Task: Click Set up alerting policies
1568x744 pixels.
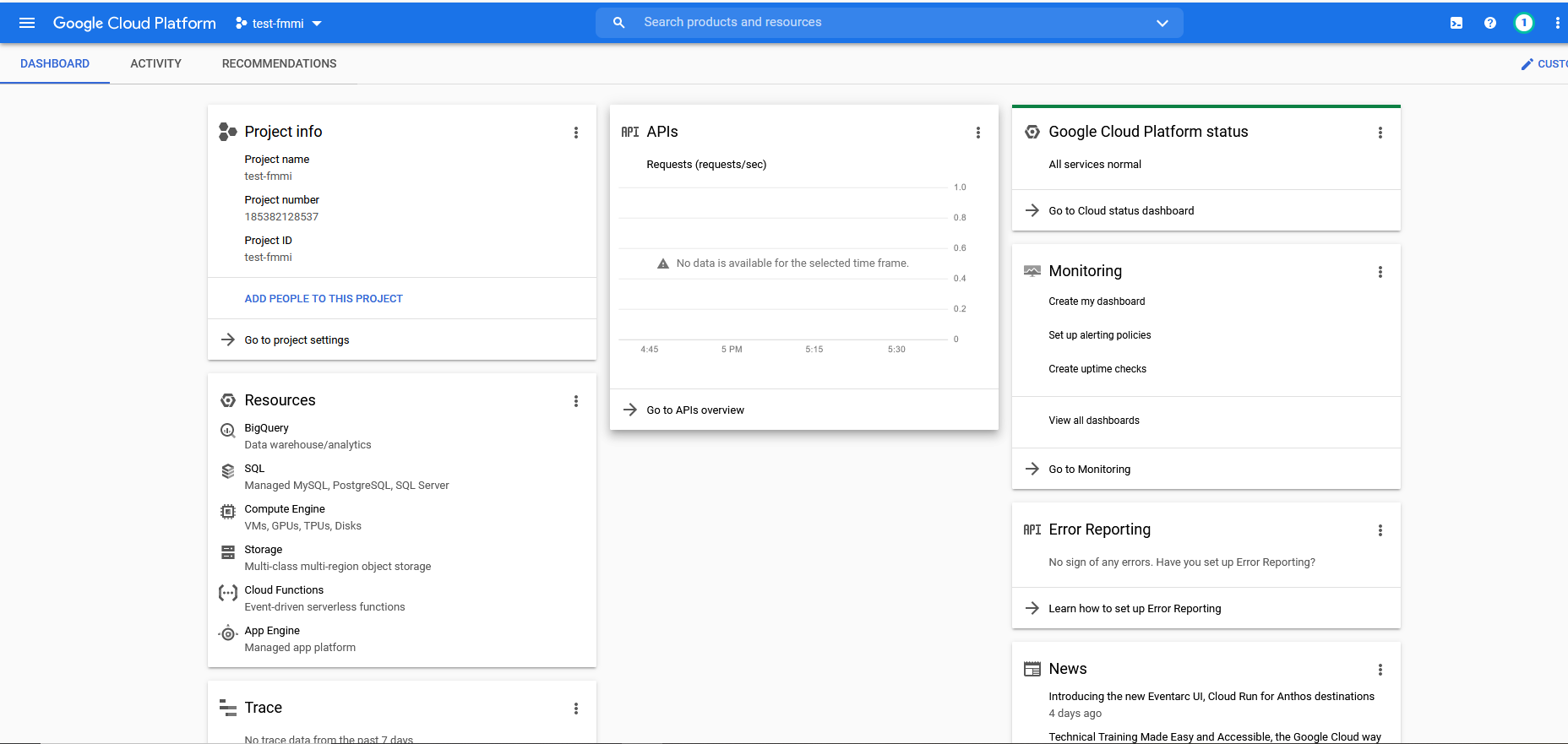Action: point(1099,335)
